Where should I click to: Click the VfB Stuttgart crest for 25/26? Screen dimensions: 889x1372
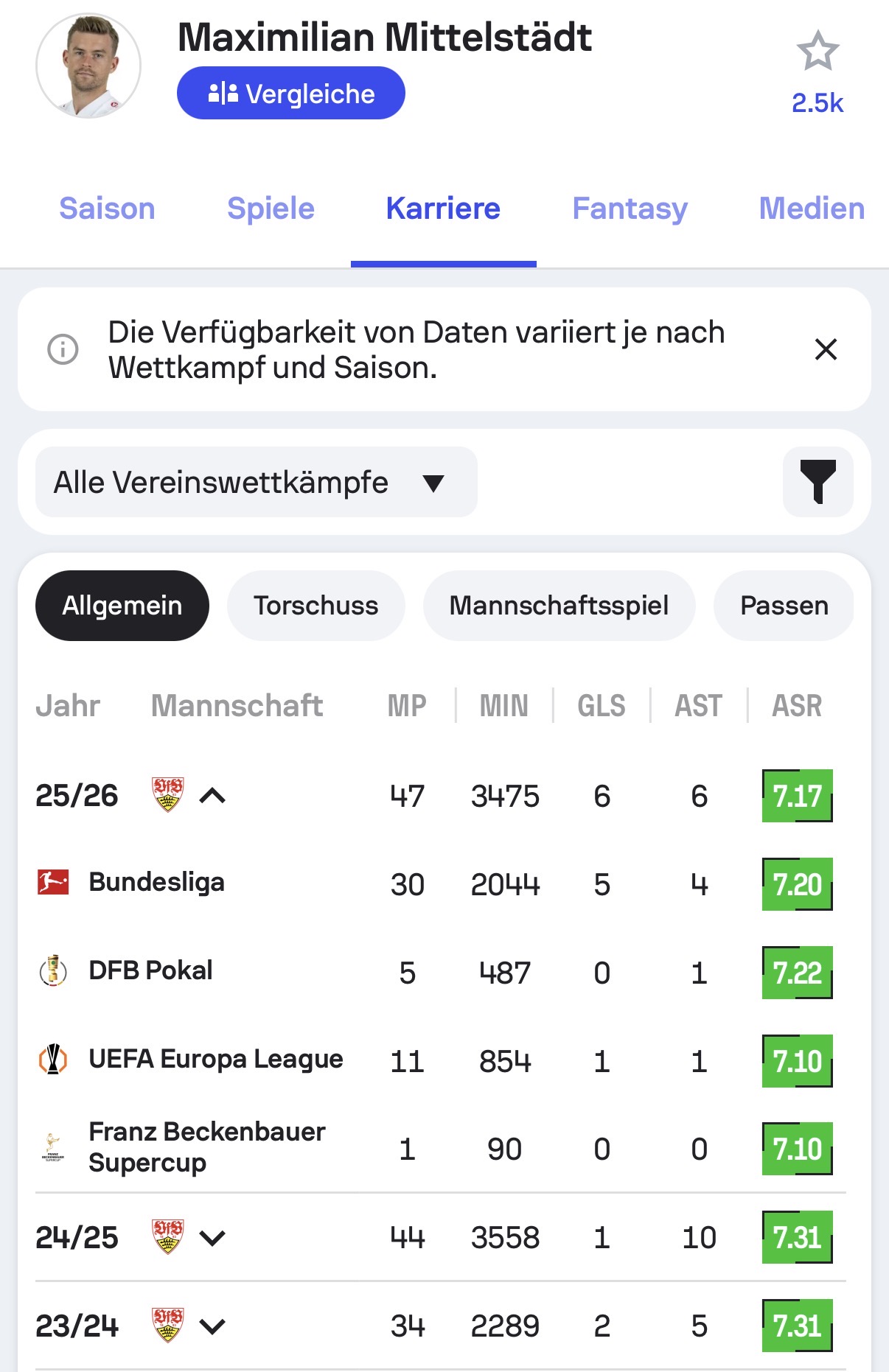pyautogui.click(x=167, y=795)
